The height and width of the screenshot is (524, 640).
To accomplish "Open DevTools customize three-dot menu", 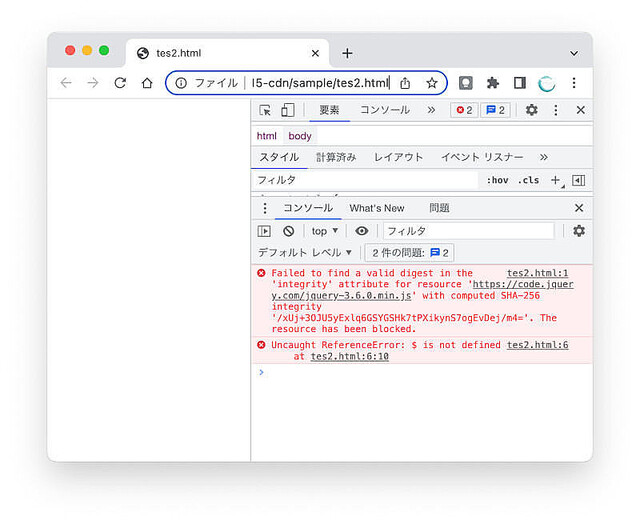I will [x=556, y=110].
